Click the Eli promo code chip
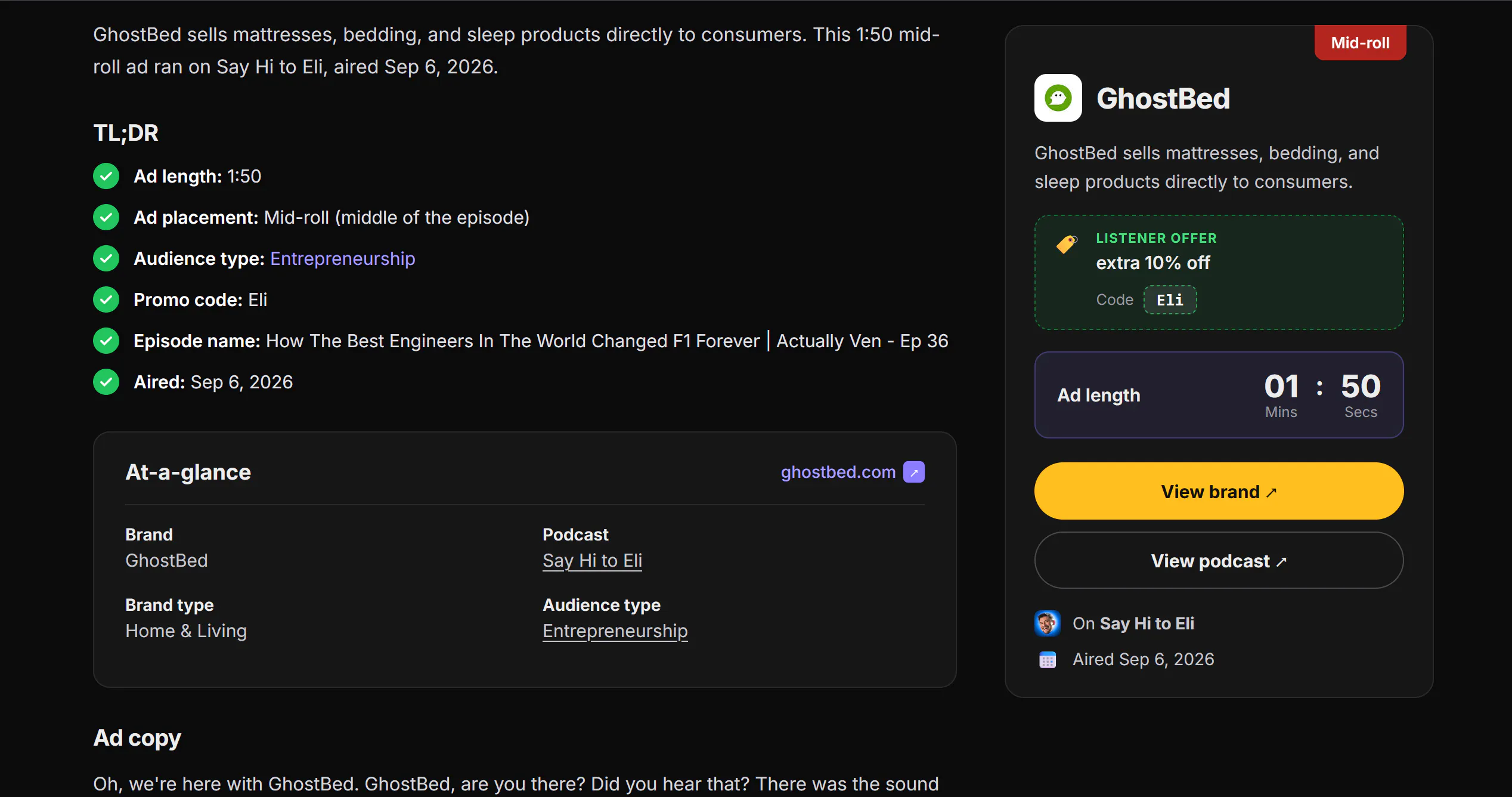This screenshot has height=797, width=1512. tap(1170, 300)
